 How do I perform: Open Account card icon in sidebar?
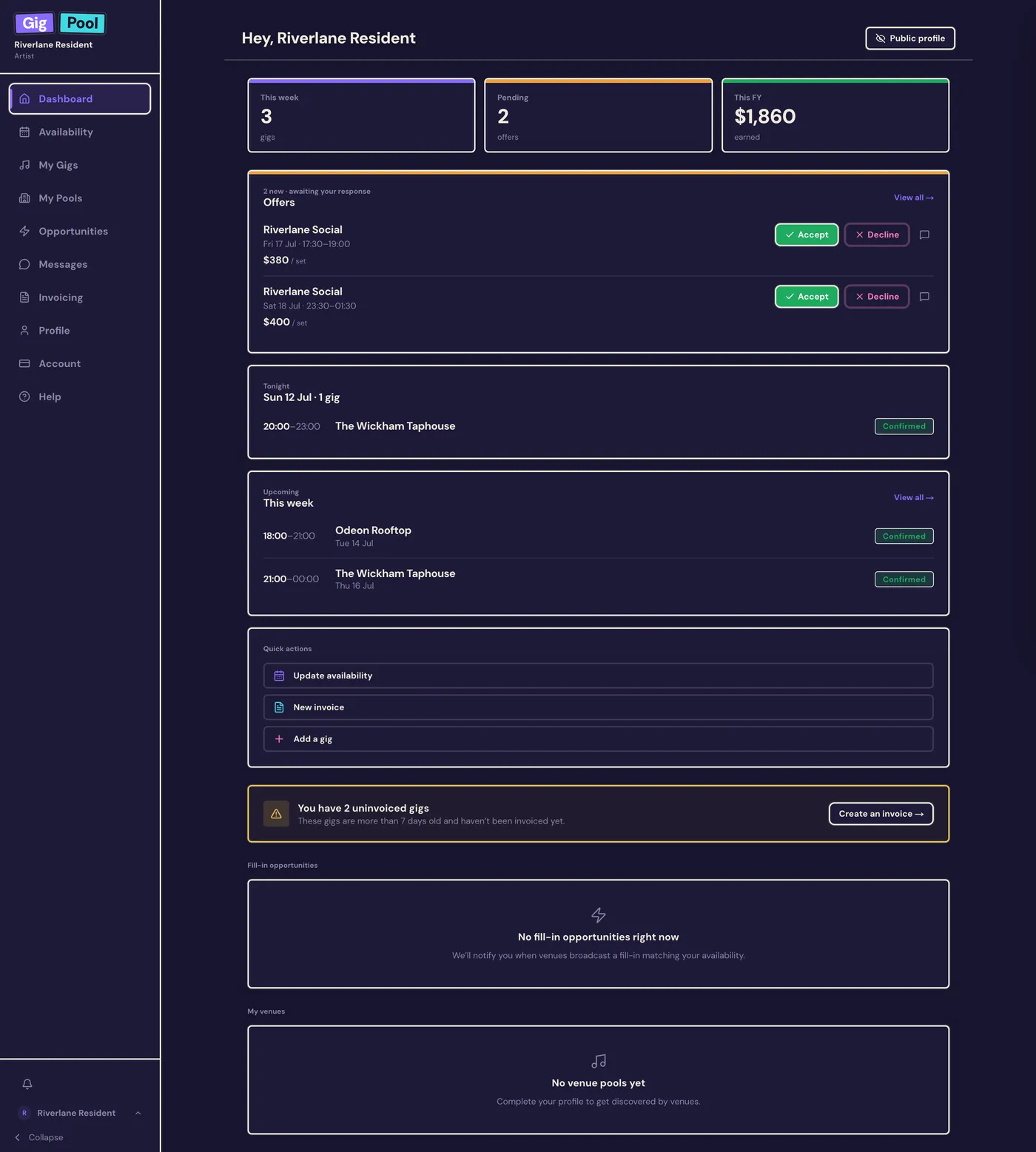pos(24,363)
